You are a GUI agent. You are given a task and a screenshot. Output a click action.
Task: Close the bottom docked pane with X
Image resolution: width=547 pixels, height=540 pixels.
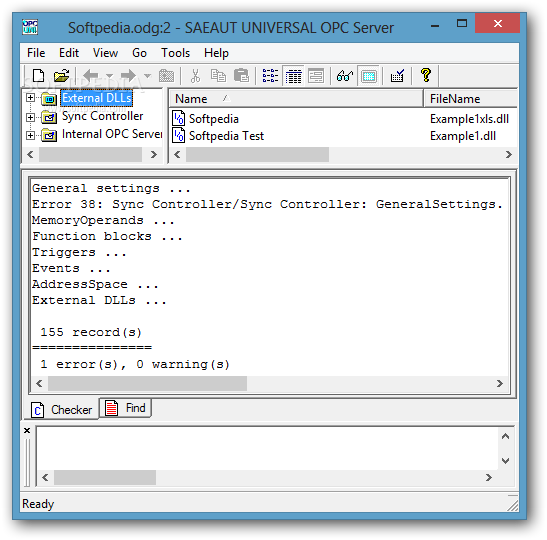pyautogui.click(x=27, y=430)
